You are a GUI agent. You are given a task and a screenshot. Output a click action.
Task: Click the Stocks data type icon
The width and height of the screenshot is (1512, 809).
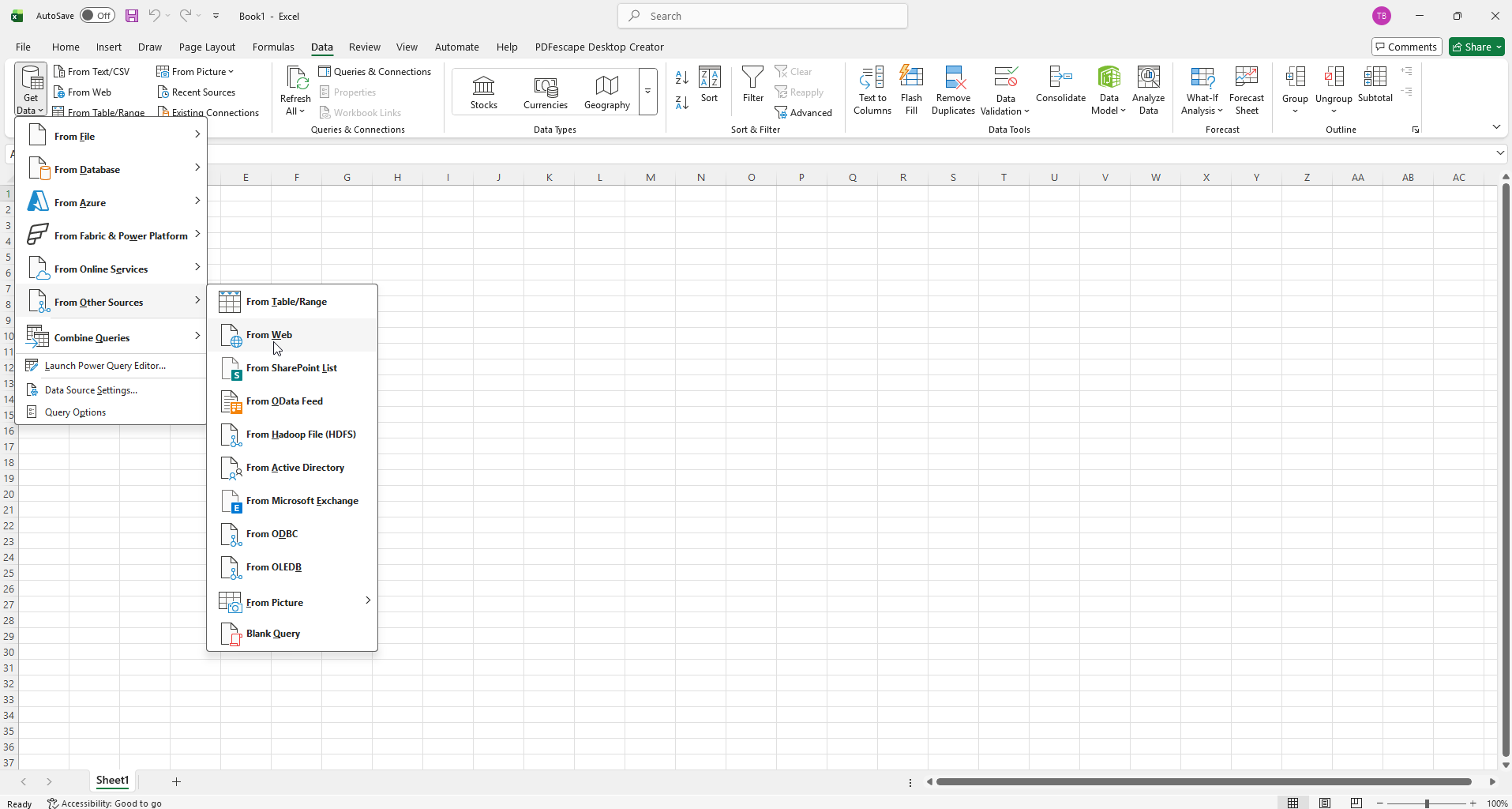[483, 92]
